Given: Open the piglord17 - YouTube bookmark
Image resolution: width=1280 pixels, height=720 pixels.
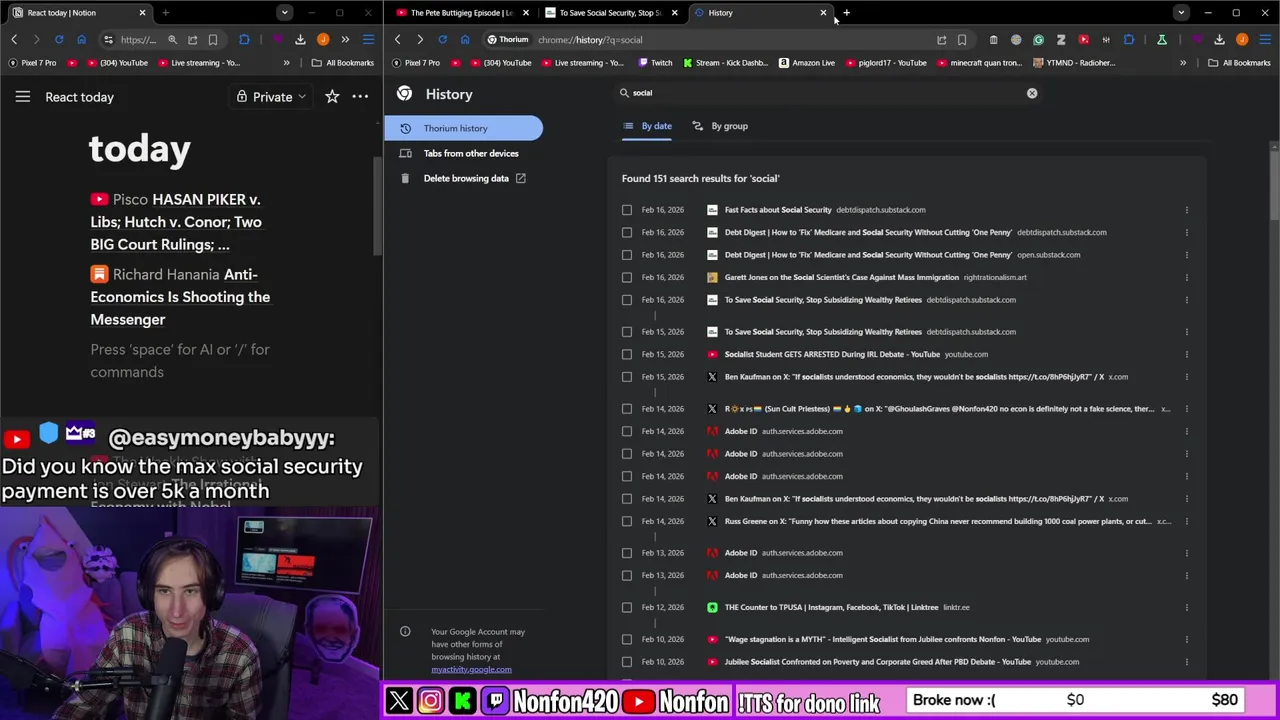Looking at the screenshot, I should click(884, 62).
